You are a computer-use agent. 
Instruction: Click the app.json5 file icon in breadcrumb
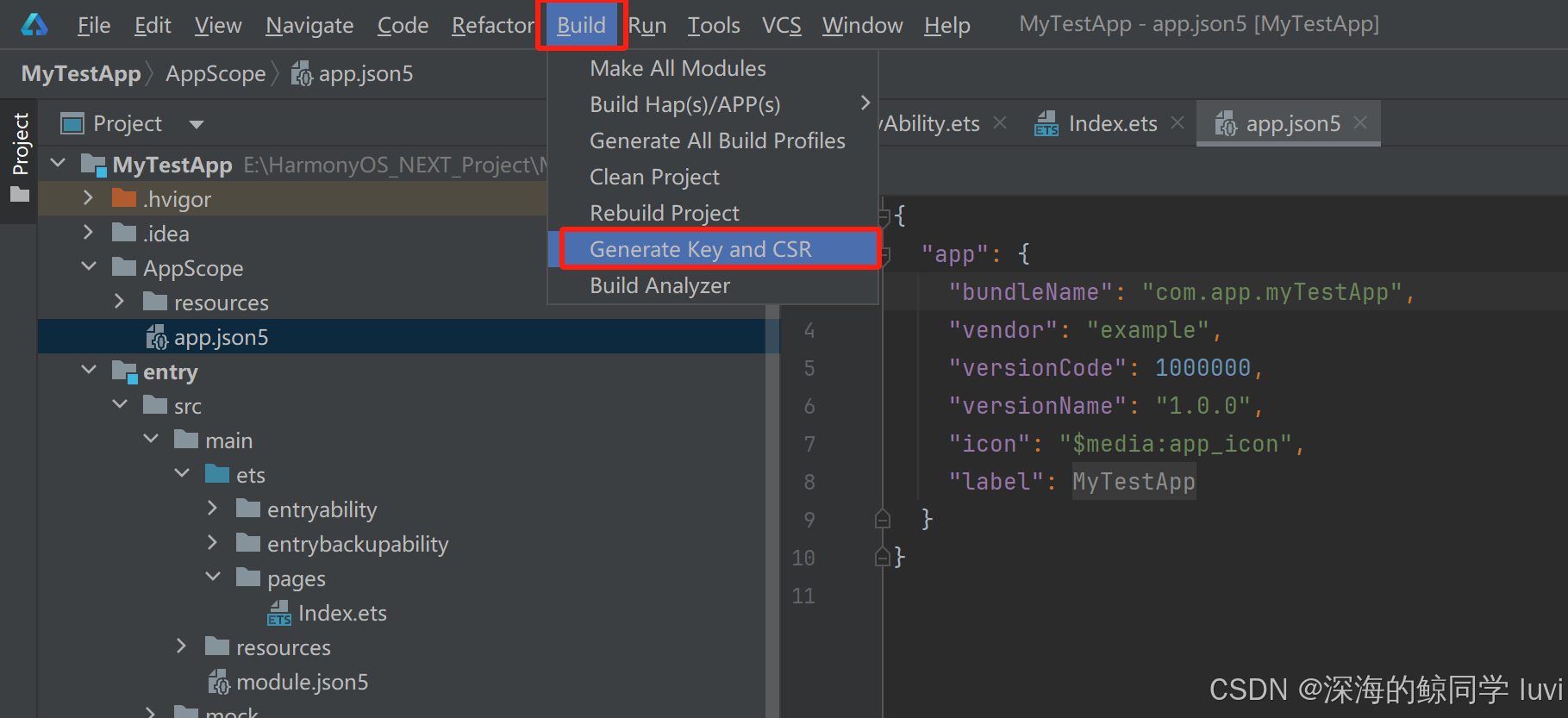(x=302, y=74)
